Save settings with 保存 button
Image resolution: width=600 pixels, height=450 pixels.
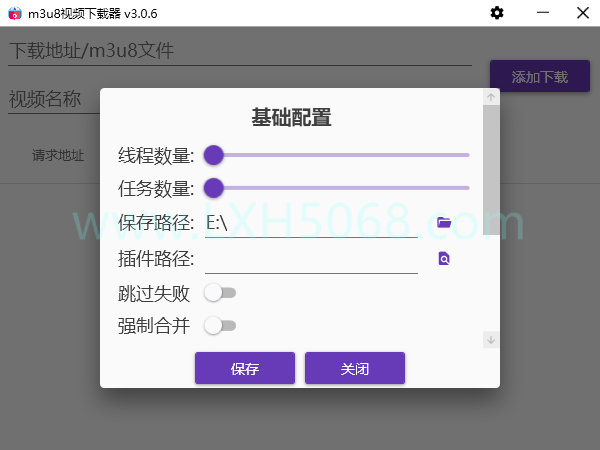245,368
